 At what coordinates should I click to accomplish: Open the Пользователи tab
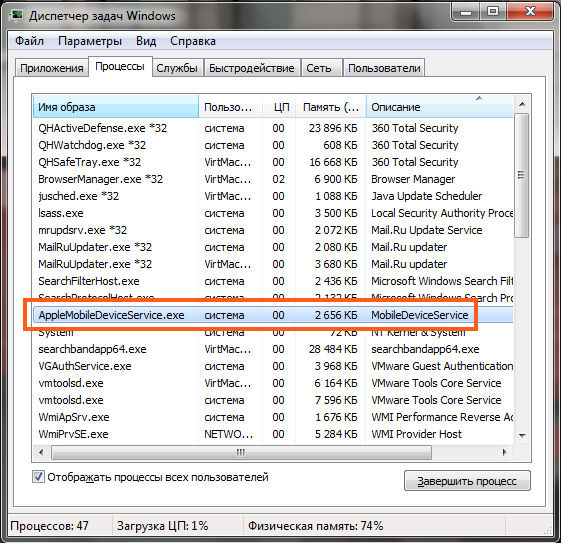point(384,68)
